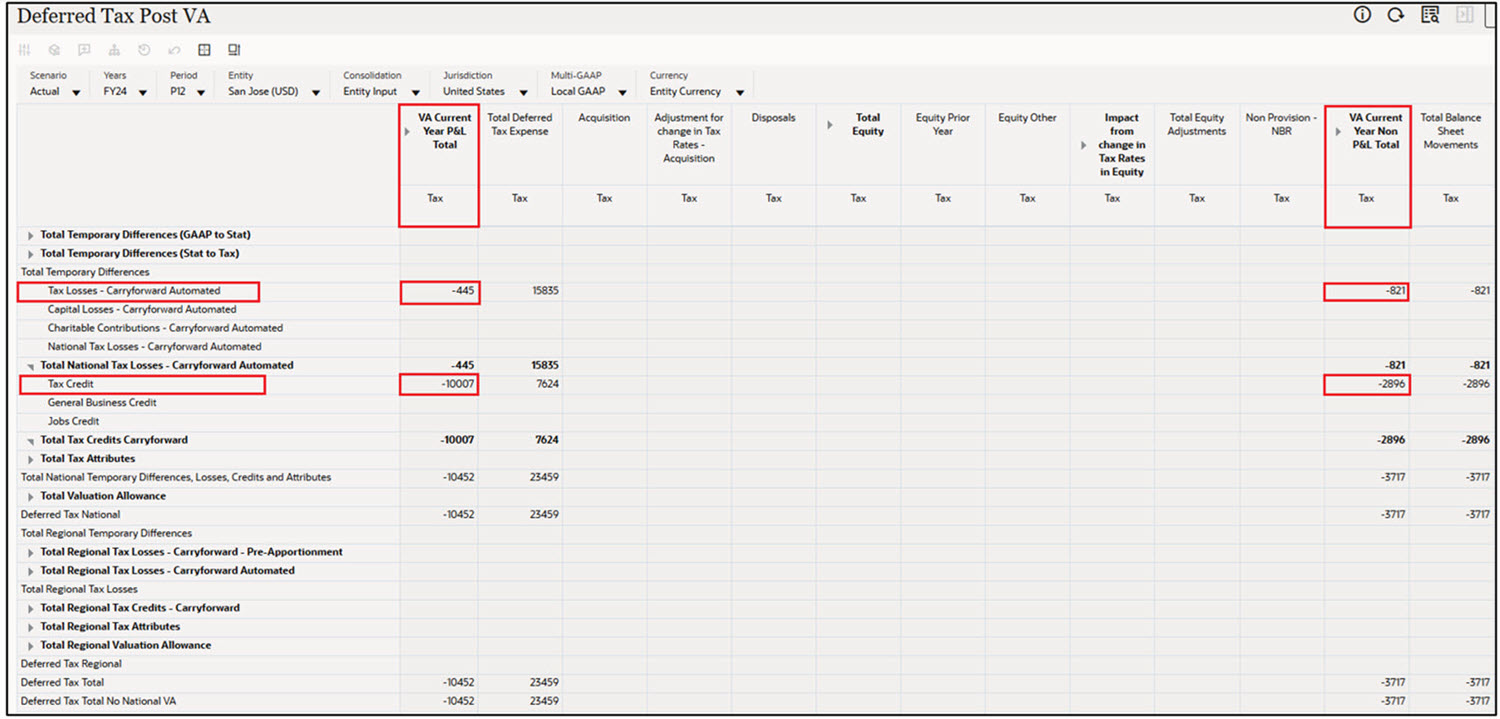Select the Tax Credit row header
This screenshot has height=719, width=1500.
(71, 384)
